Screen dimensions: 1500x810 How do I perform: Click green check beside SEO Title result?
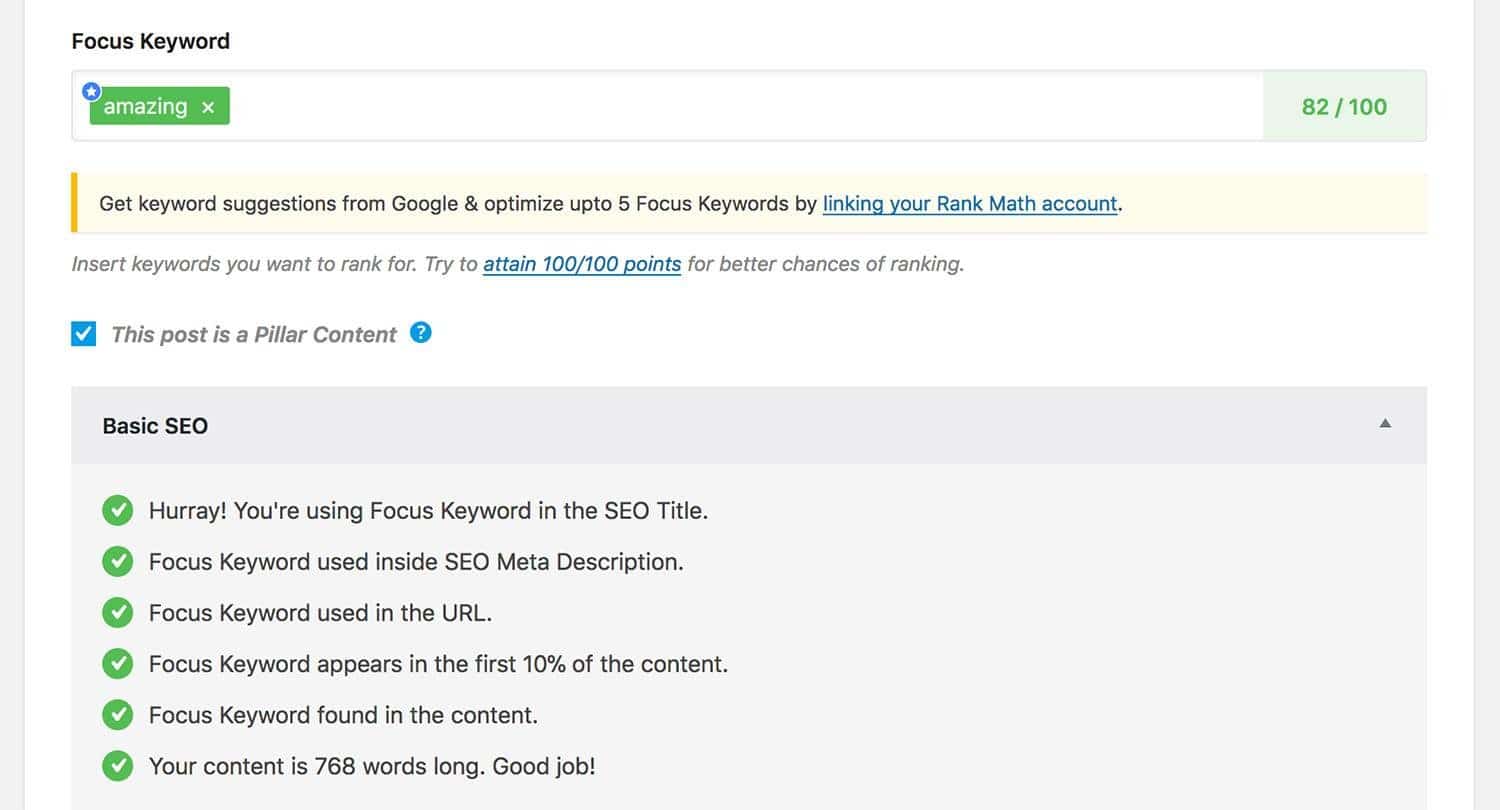[117, 510]
